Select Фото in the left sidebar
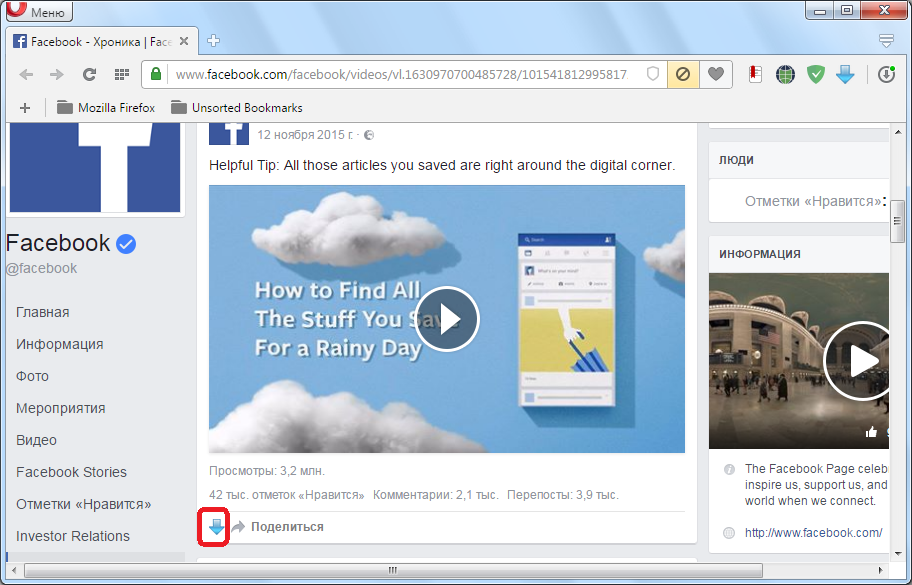 tap(32, 376)
